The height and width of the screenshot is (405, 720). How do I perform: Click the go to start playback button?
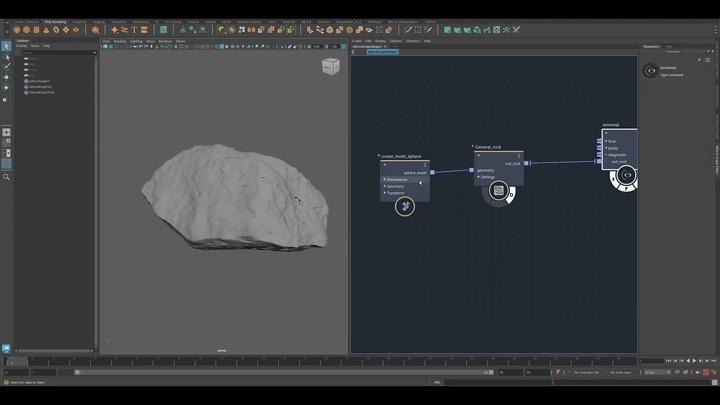click(669, 361)
